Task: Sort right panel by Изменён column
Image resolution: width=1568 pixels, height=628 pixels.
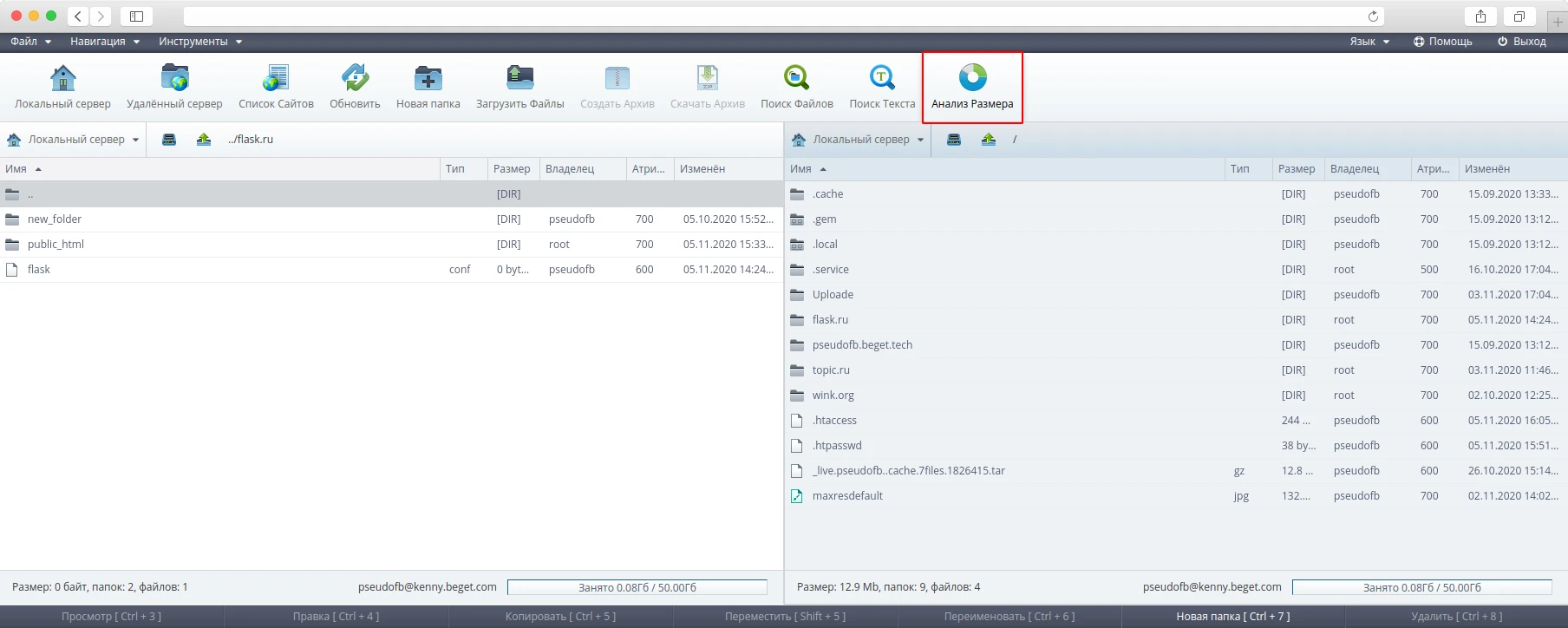Action: (1487, 169)
